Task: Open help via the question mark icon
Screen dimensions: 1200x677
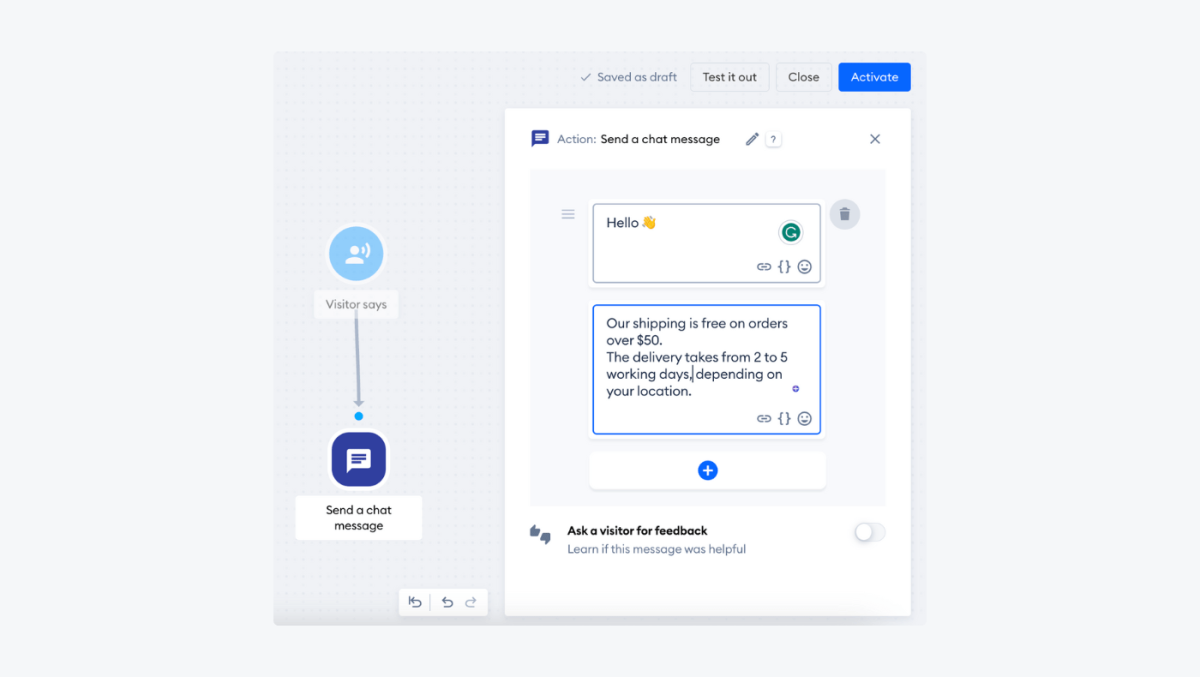Action: pyautogui.click(x=772, y=139)
